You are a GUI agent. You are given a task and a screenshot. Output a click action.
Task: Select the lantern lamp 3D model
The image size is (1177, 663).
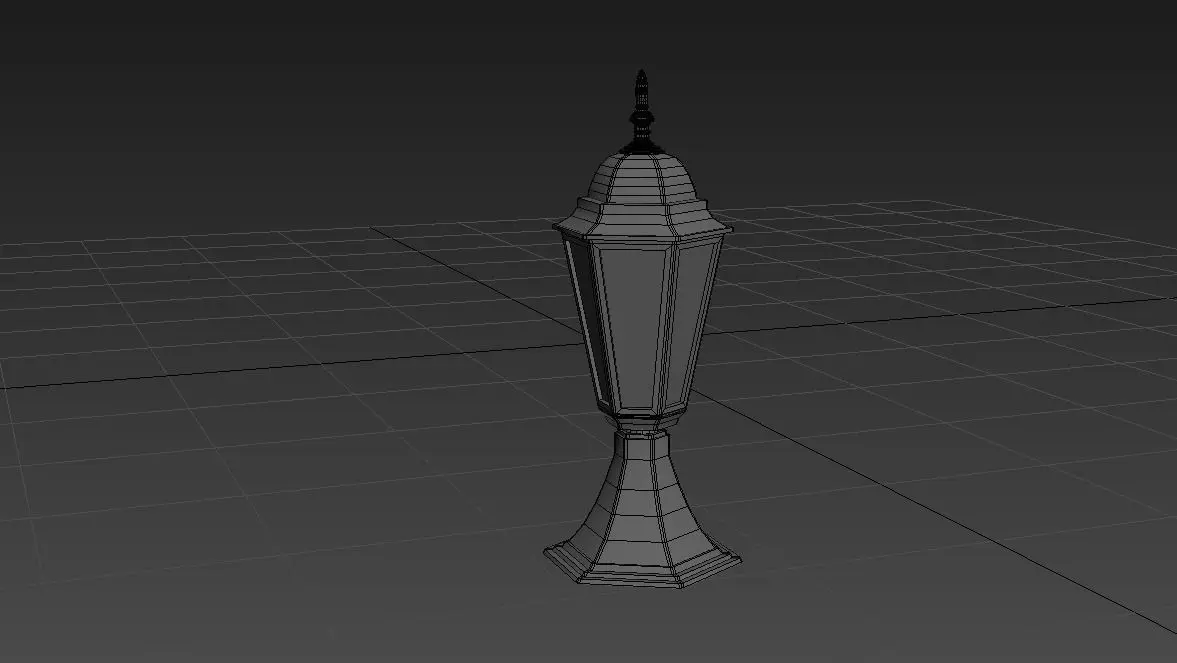(x=642, y=330)
